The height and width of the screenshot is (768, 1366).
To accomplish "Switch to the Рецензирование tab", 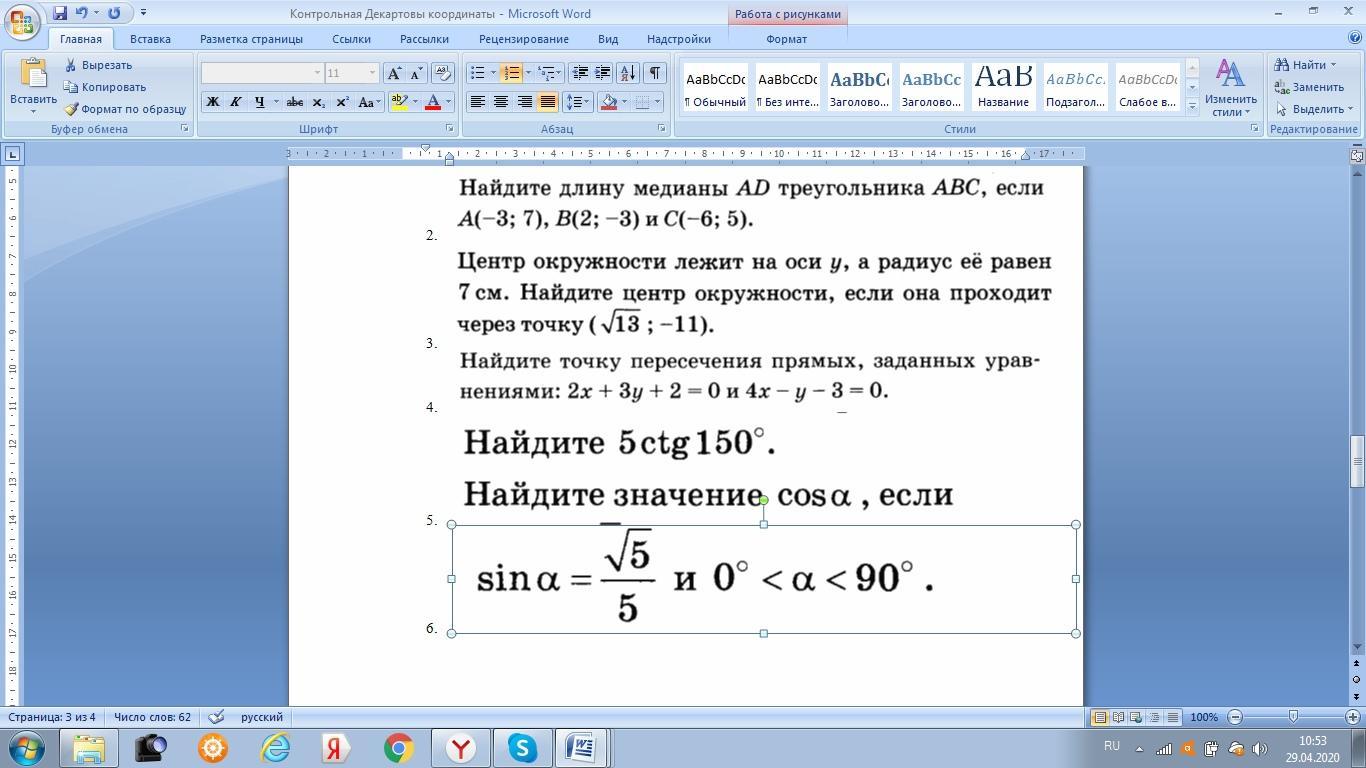I will point(523,39).
